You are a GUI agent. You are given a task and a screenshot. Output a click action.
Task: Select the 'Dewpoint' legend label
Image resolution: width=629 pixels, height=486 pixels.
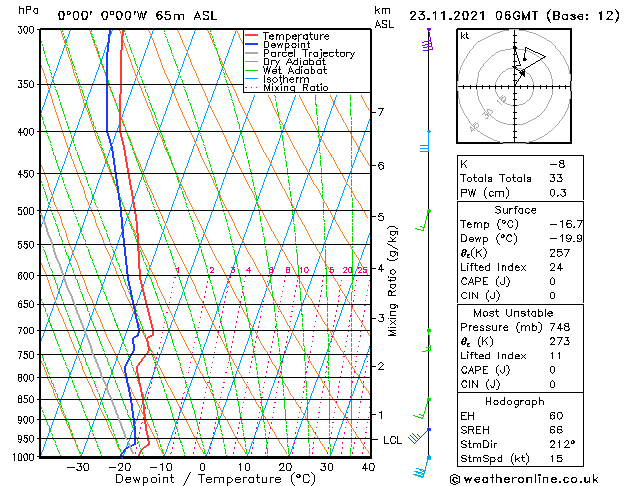pyautogui.click(x=286, y=45)
